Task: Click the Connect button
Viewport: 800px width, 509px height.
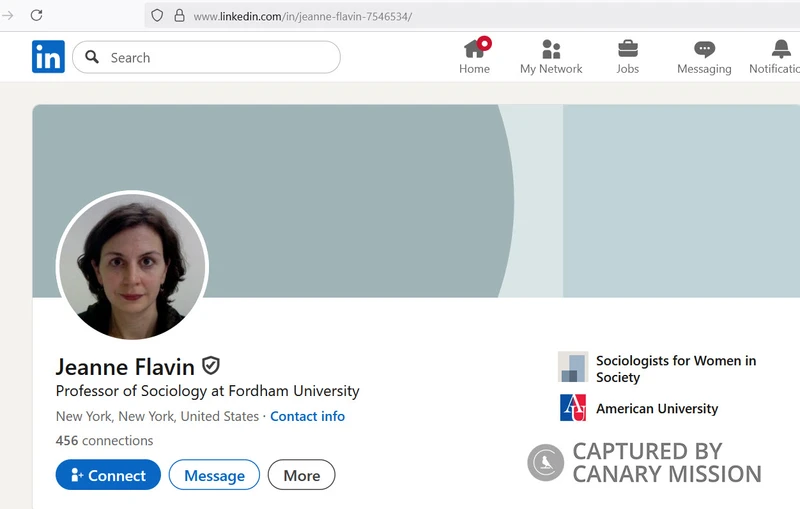Action: tap(108, 475)
